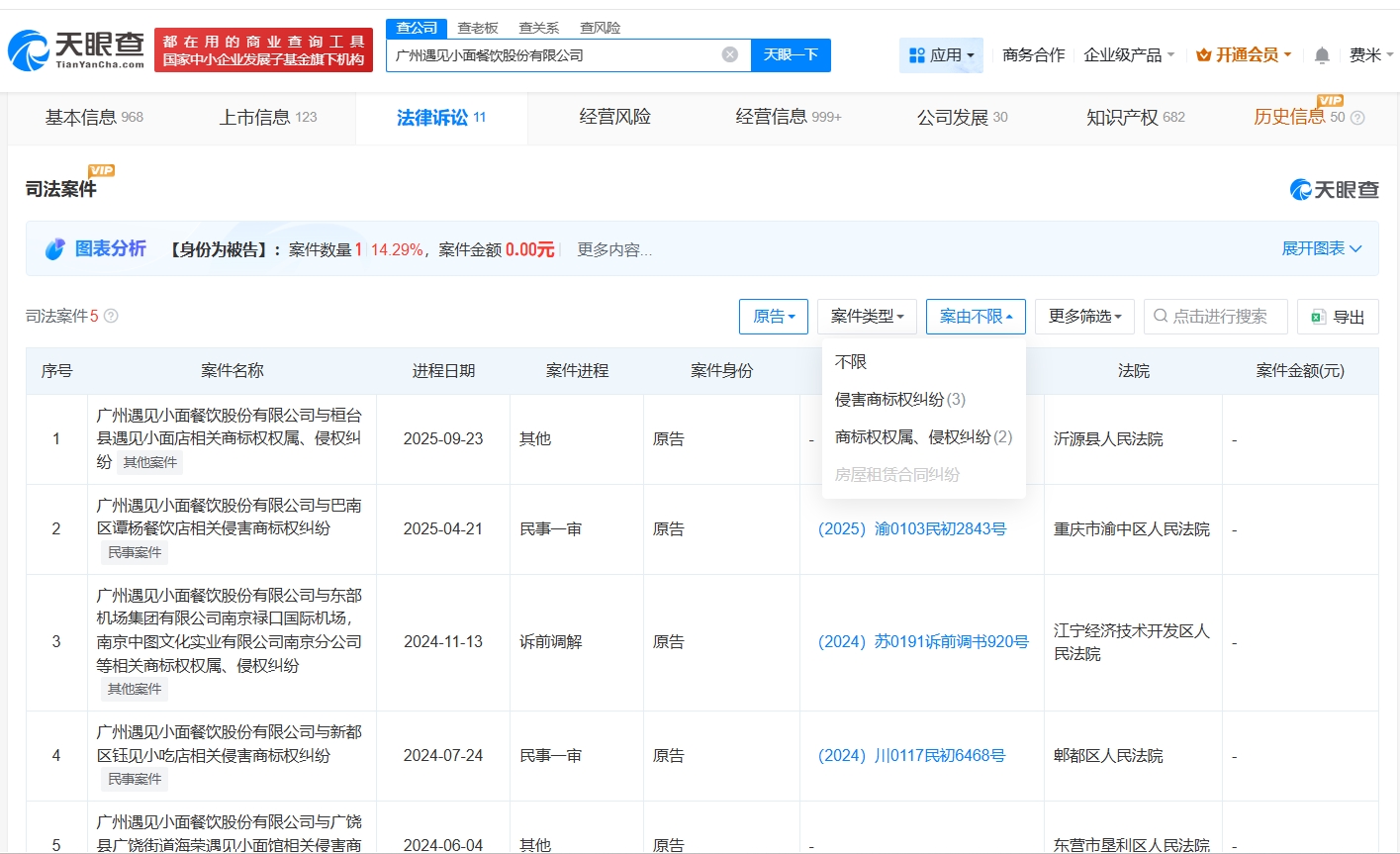The width and height of the screenshot is (1400, 854).
Task: Open the 商务合作 link
Action: pos(1034,55)
